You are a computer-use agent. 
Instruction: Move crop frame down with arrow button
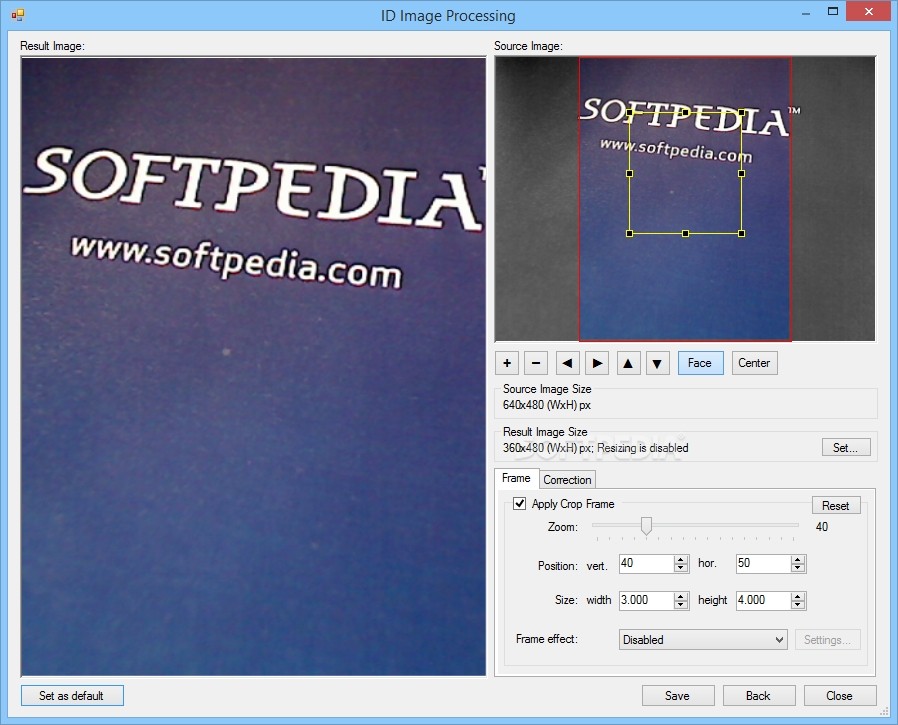click(657, 363)
